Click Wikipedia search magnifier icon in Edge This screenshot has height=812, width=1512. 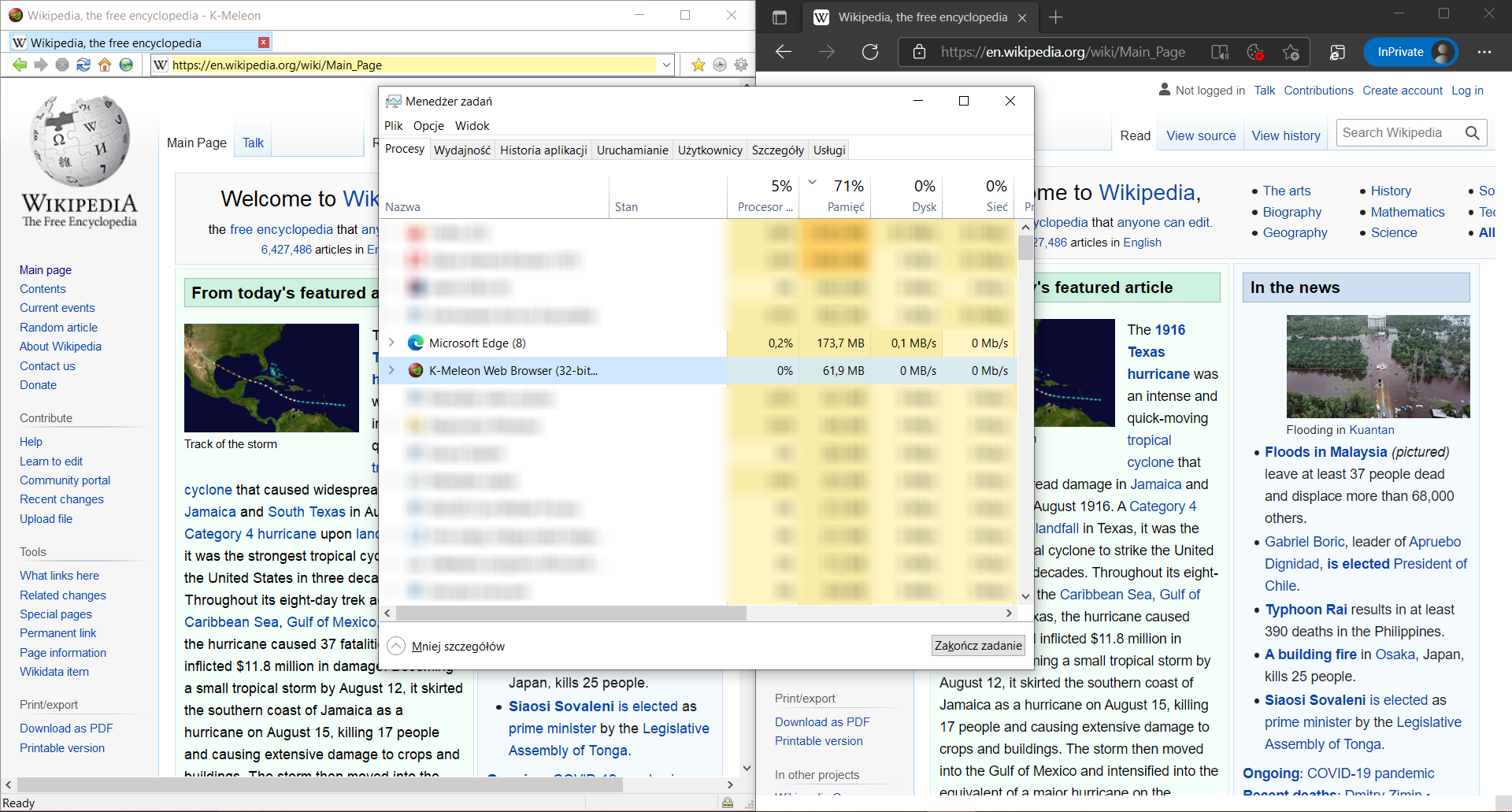tap(1473, 132)
